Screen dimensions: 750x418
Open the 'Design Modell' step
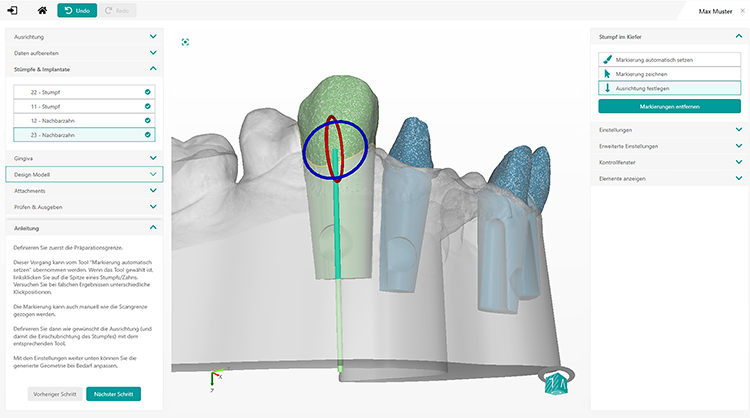[x=82, y=174]
